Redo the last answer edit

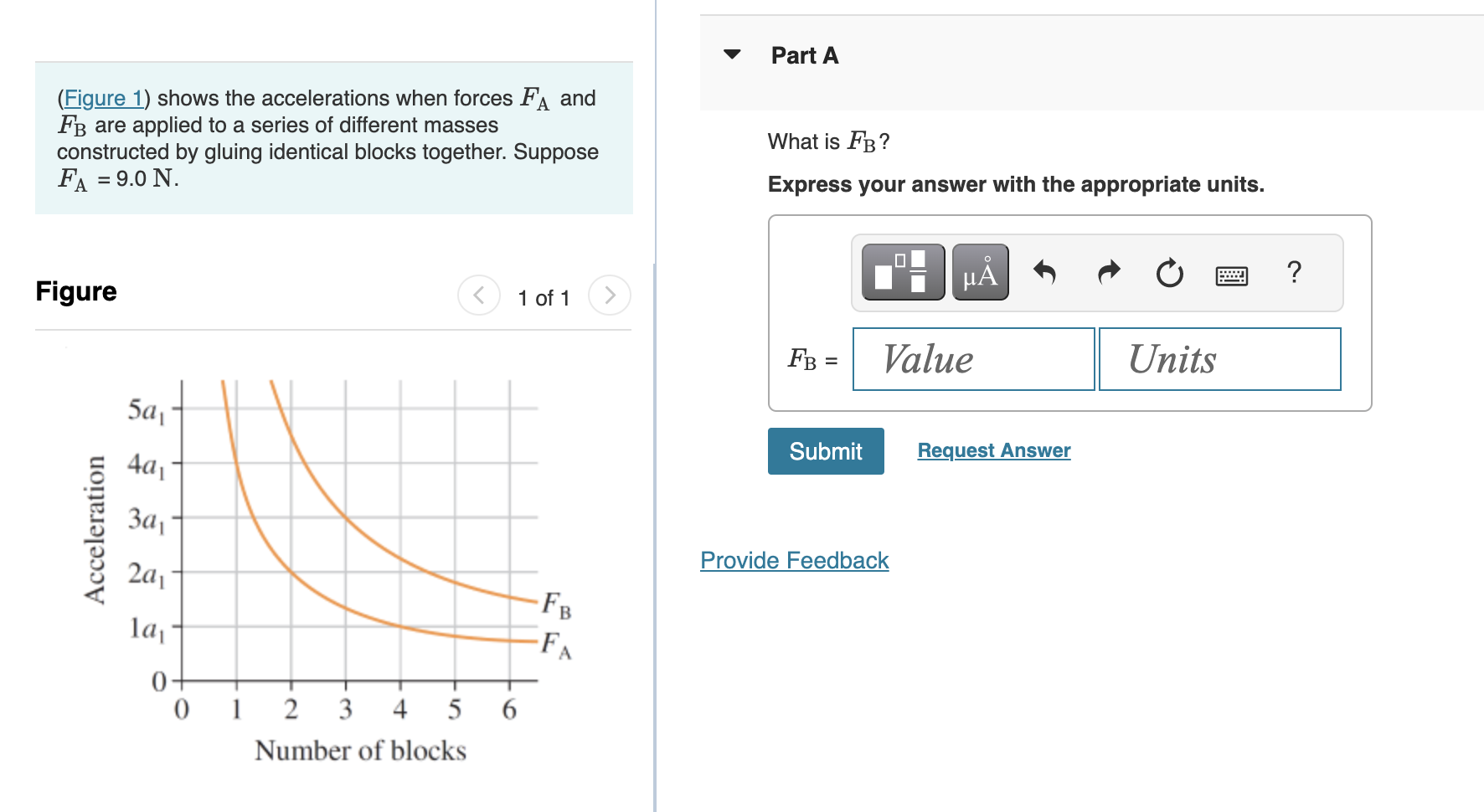(1109, 272)
